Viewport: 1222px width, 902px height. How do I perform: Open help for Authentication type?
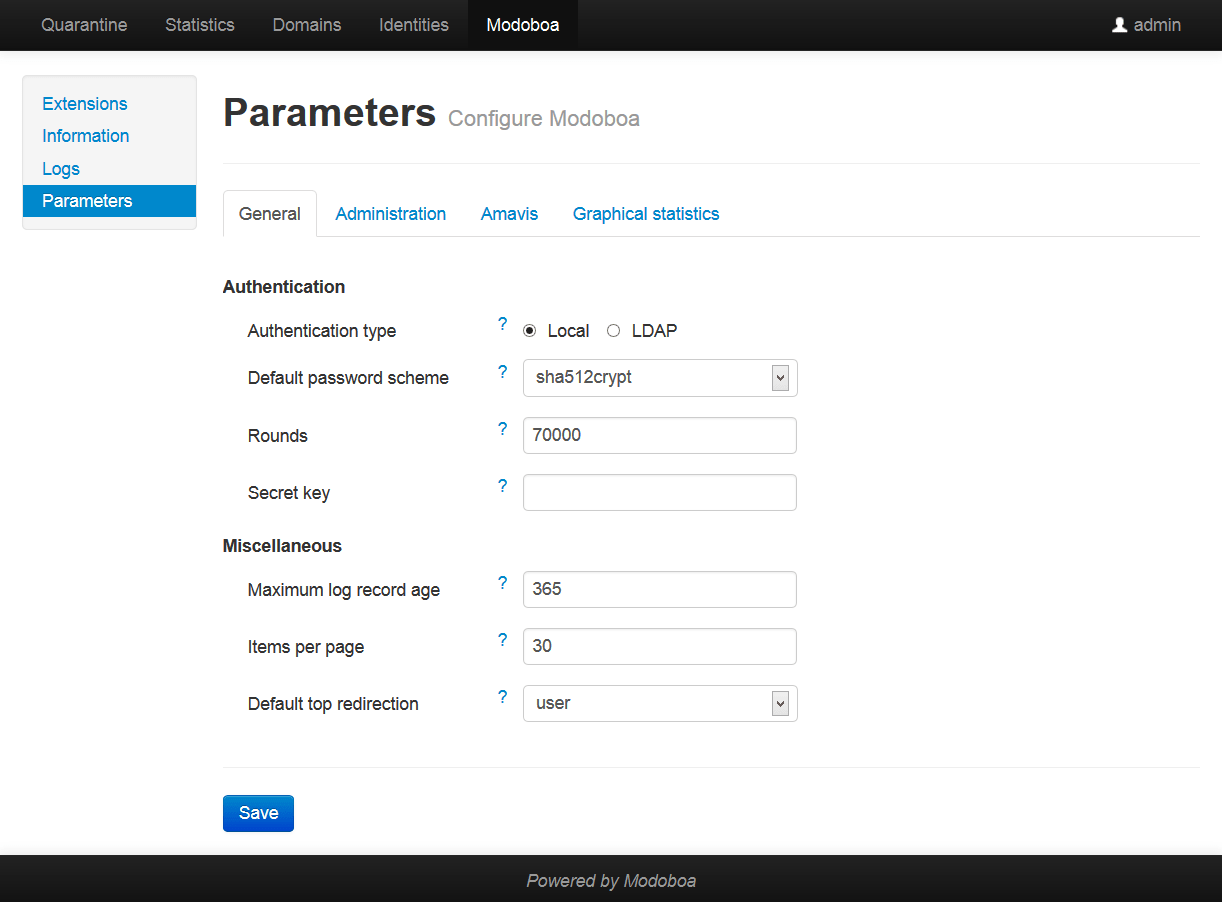click(502, 325)
